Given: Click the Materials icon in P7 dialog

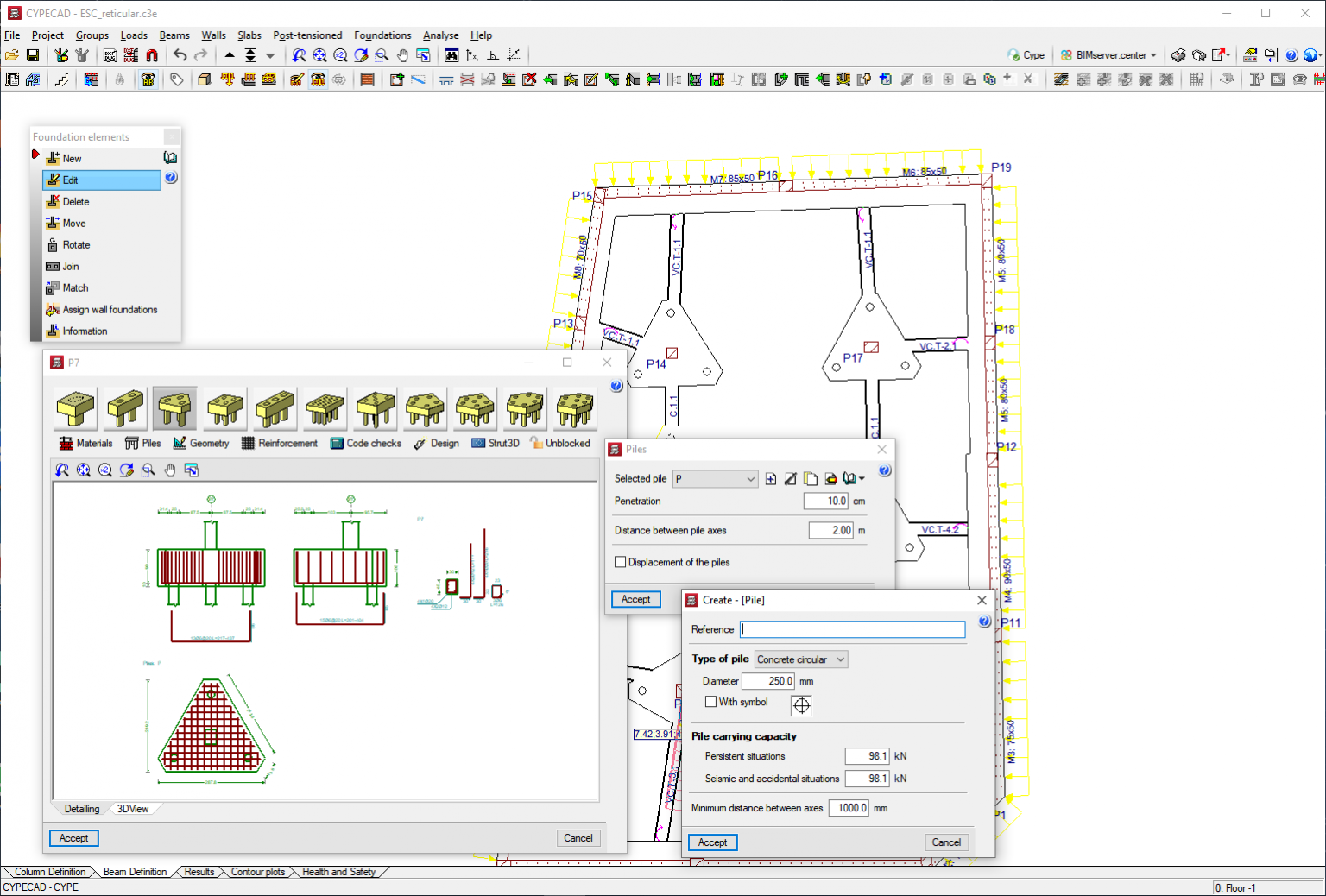Looking at the screenshot, I should pyautogui.click(x=66, y=444).
